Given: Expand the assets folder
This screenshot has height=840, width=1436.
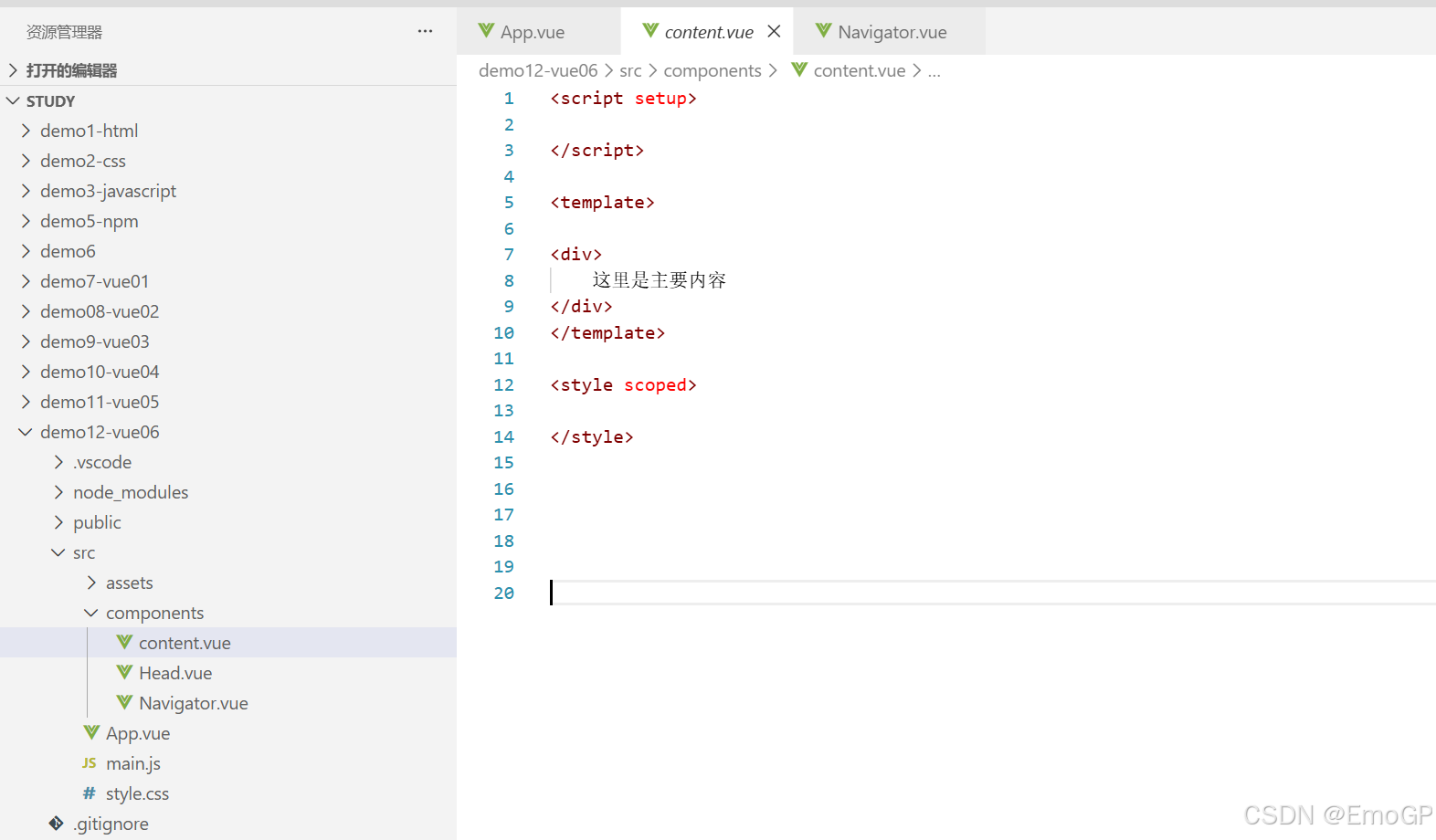Looking at the screenshot, I should pyautogui.click(x=228, y=583).
